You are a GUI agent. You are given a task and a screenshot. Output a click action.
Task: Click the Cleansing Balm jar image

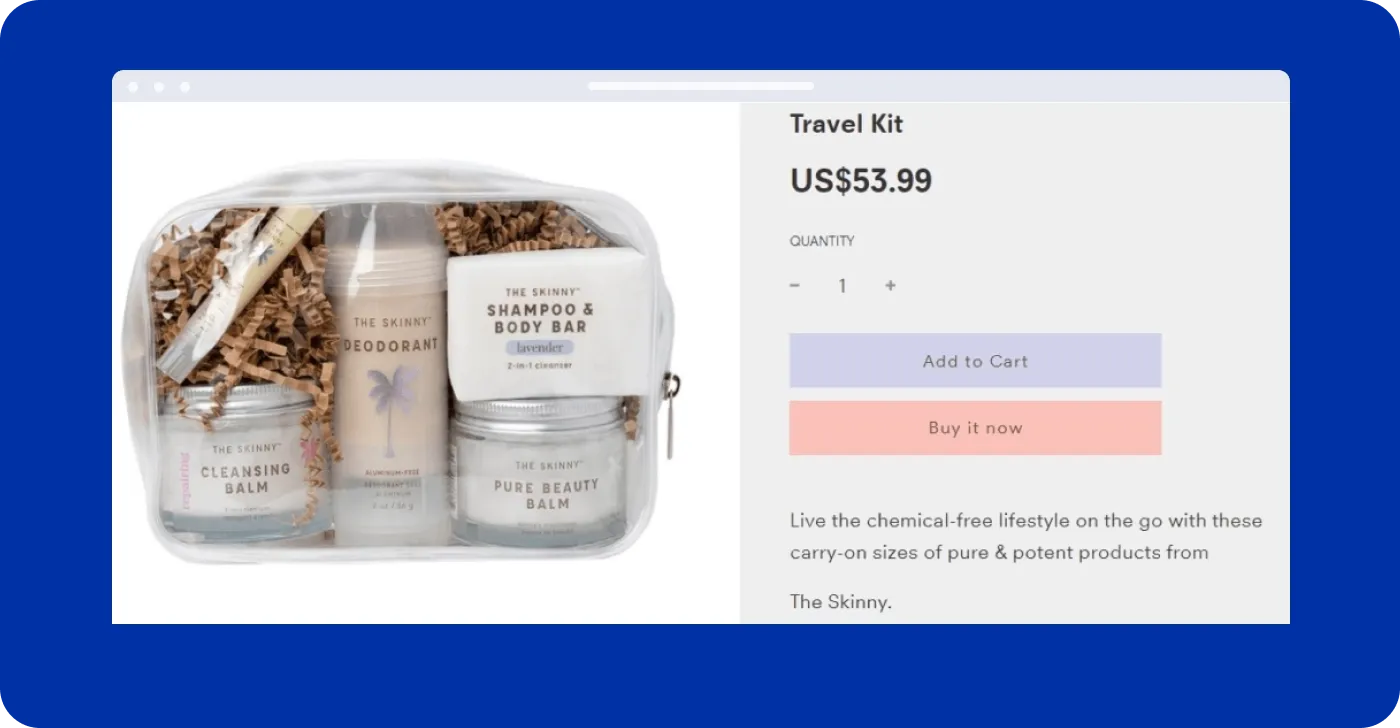[x=244, y=461]
